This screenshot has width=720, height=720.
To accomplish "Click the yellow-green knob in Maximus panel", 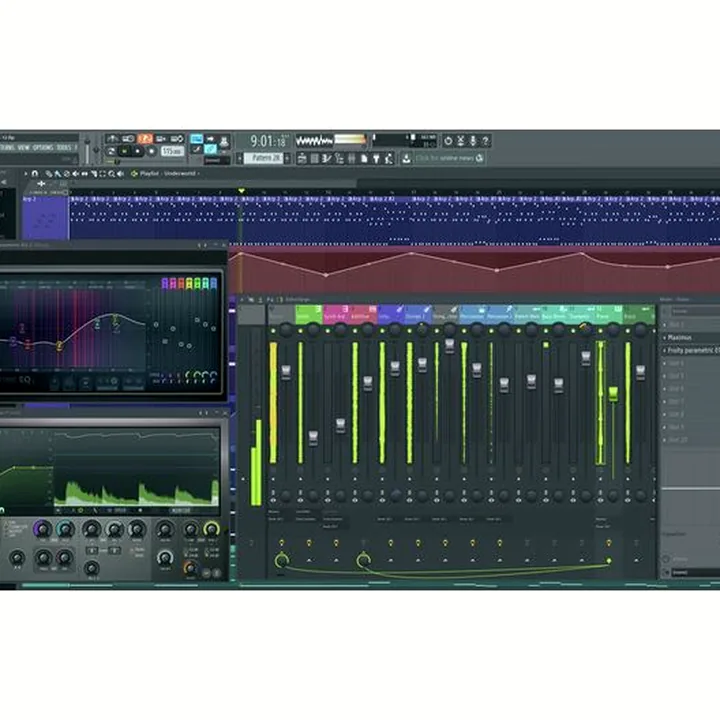I will tap(211, 529).
